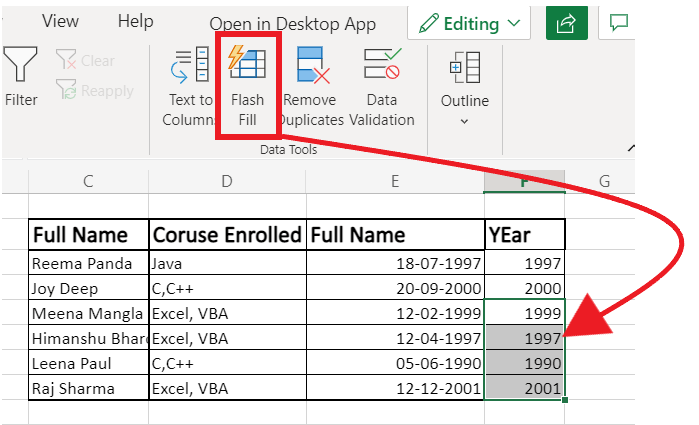Click the Reapply filter icon
The height and width of the screenshot is (425, 699).
[x=68, y=91]
